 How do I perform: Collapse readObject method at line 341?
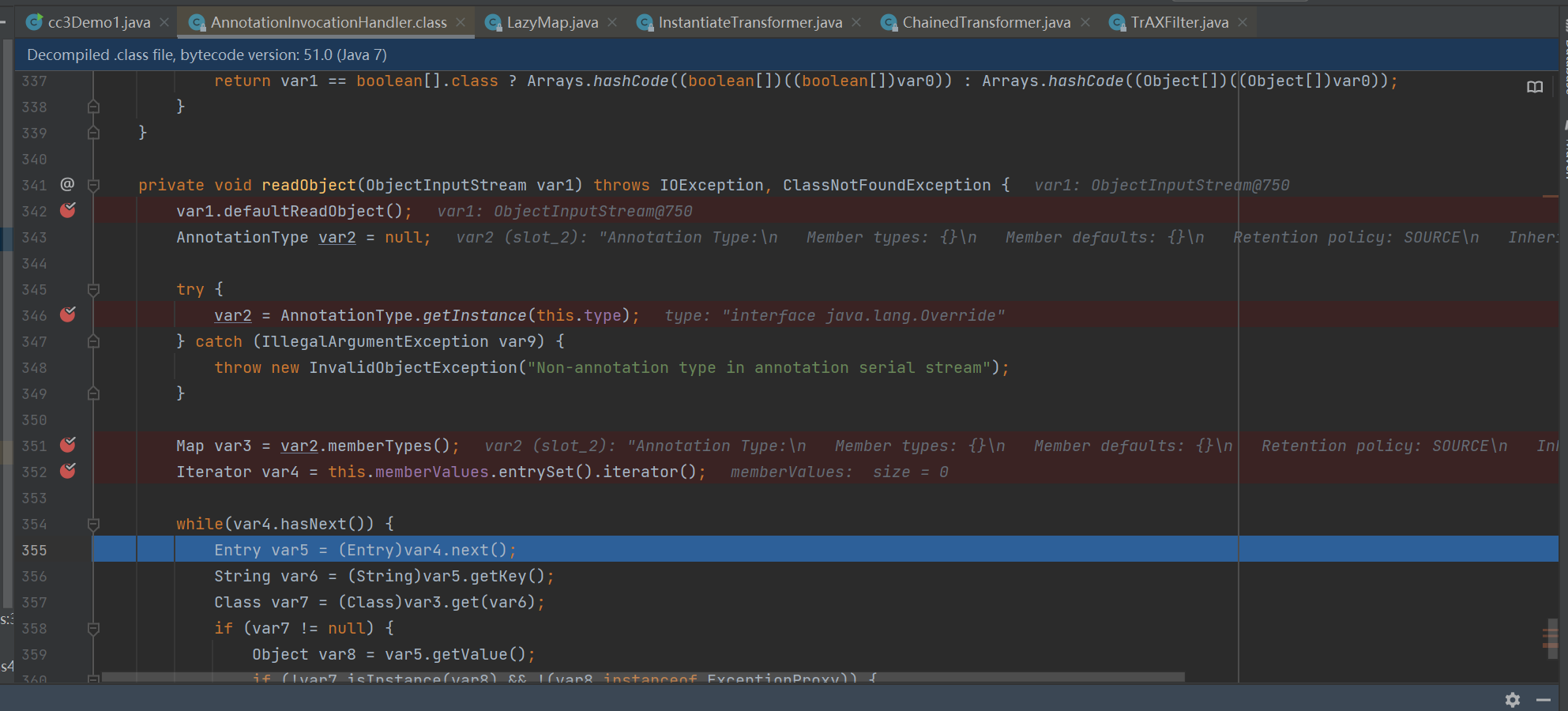pos(93,186)
